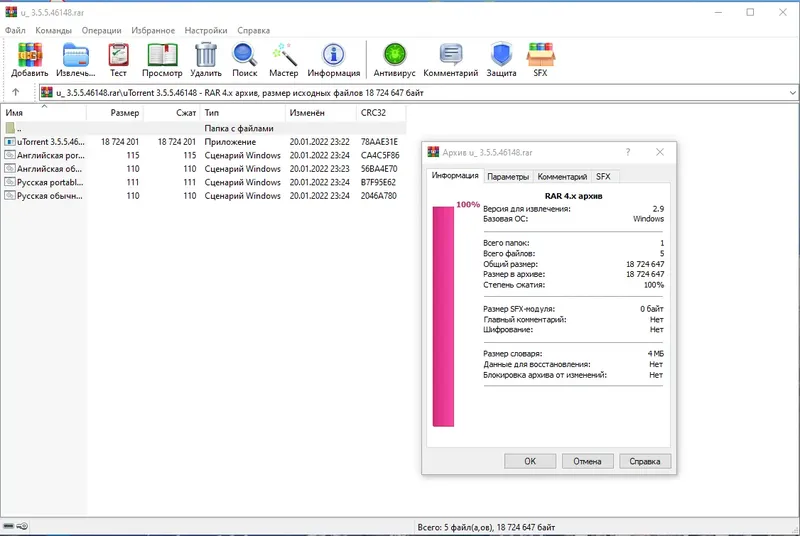Close the Архив info dialog
Viewport: 800px width, 536px height.
[x=660, y=152]
